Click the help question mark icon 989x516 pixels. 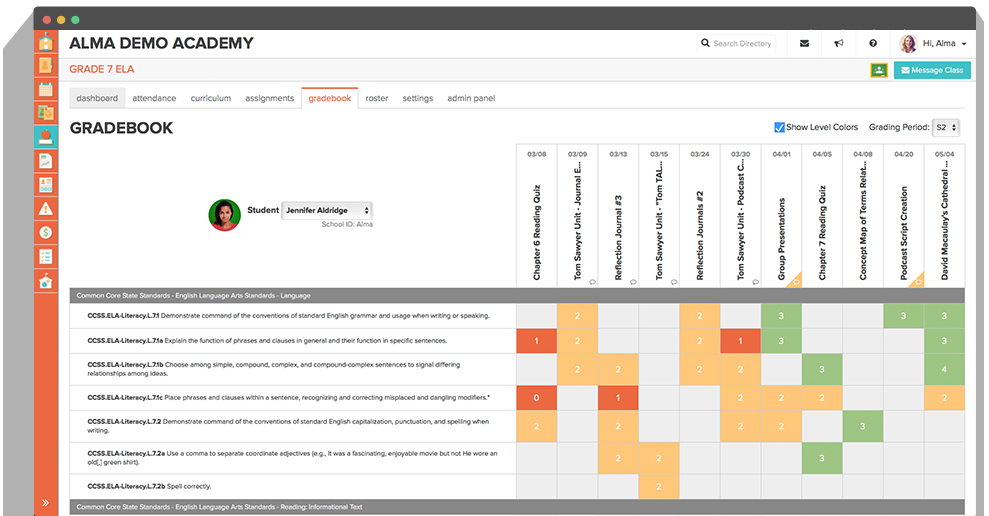coord(873,44)
